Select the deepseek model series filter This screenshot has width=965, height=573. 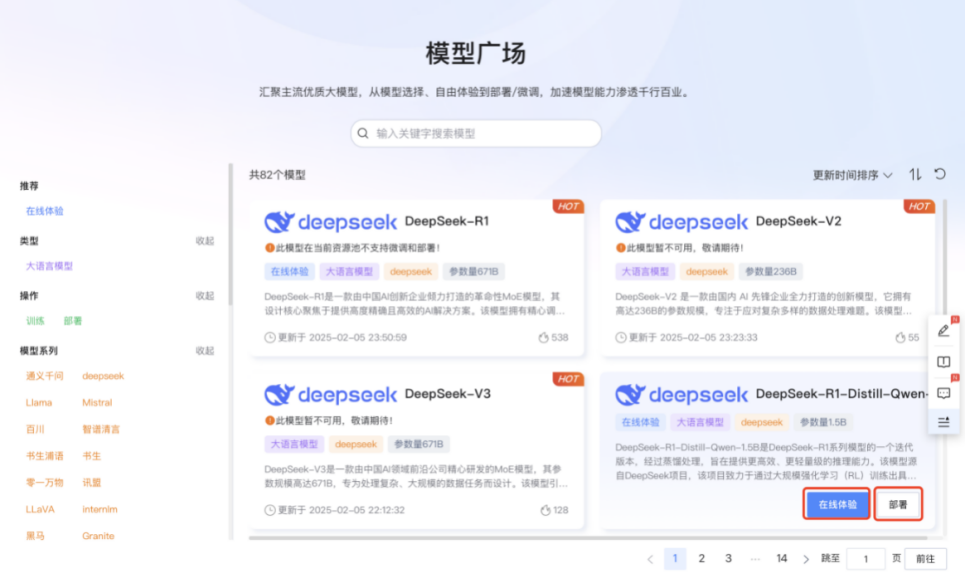[103, 376]
